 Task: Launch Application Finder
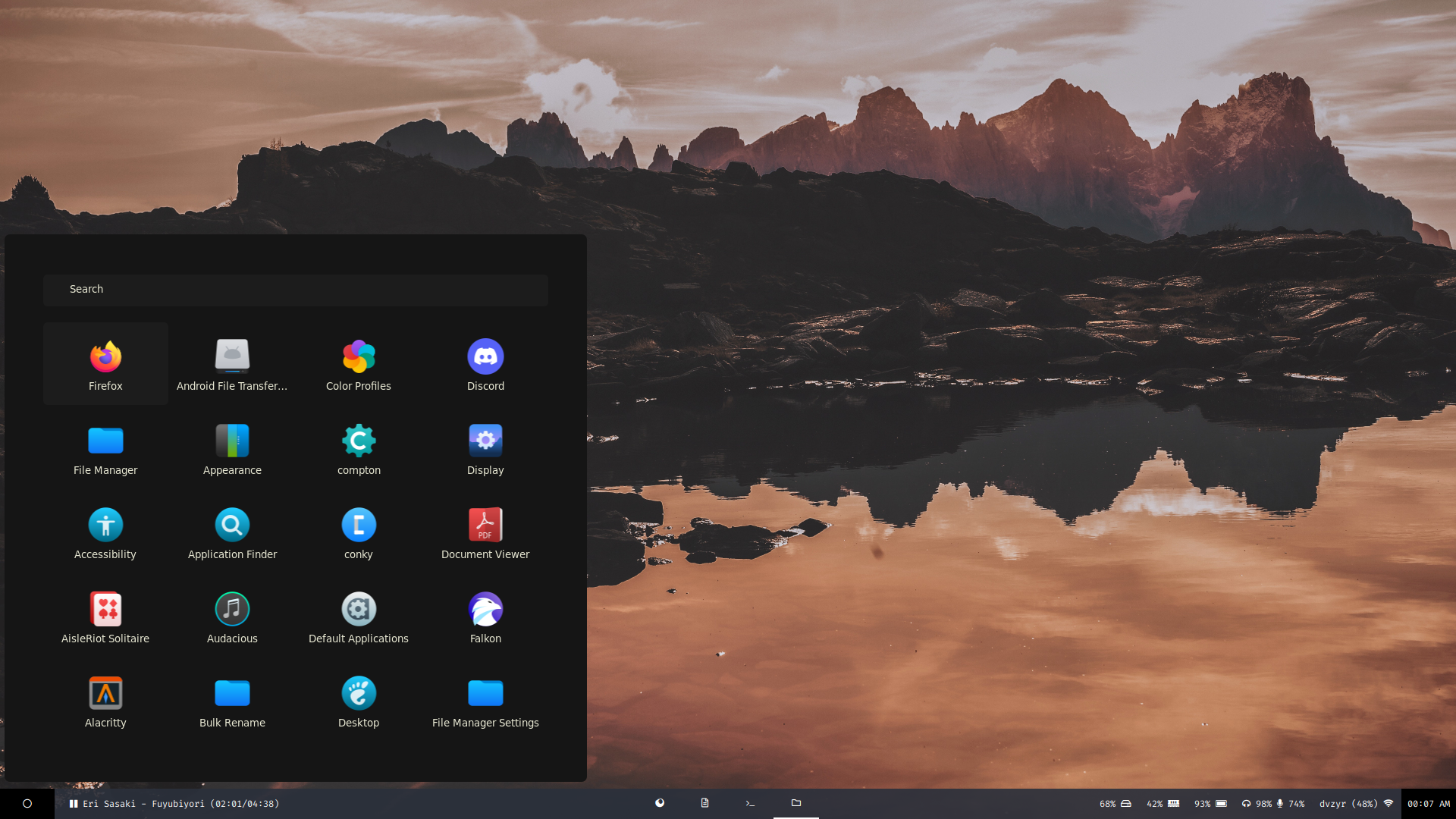tap(232, 532)
